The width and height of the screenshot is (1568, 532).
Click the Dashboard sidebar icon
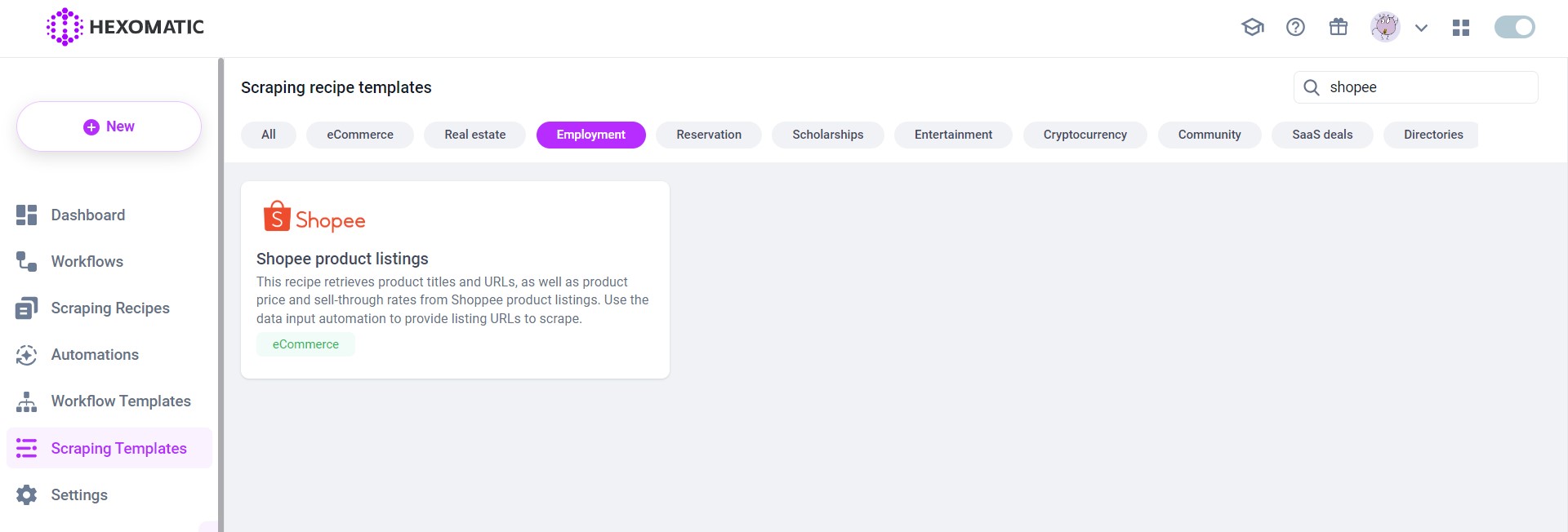[26, 215]
